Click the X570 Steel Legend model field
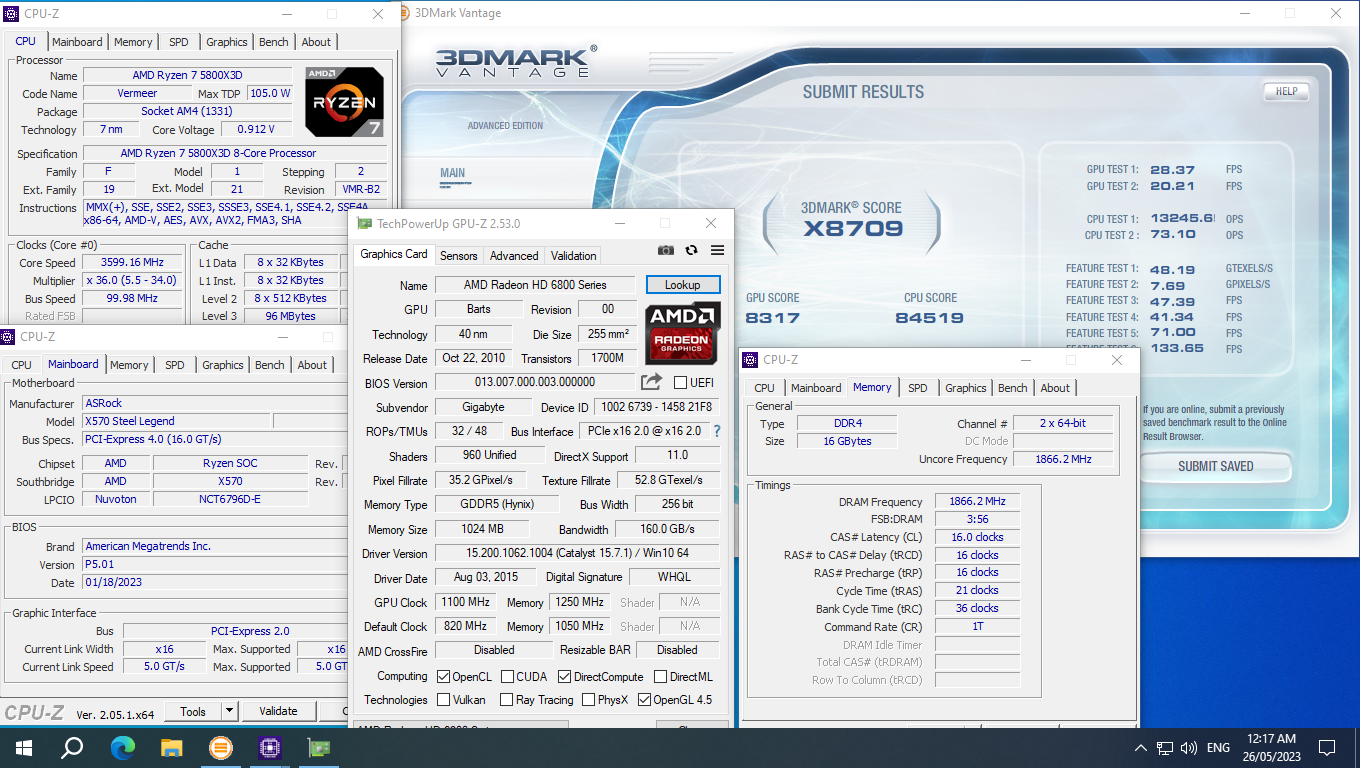1360x768 pixels. (x=176, y=421)
